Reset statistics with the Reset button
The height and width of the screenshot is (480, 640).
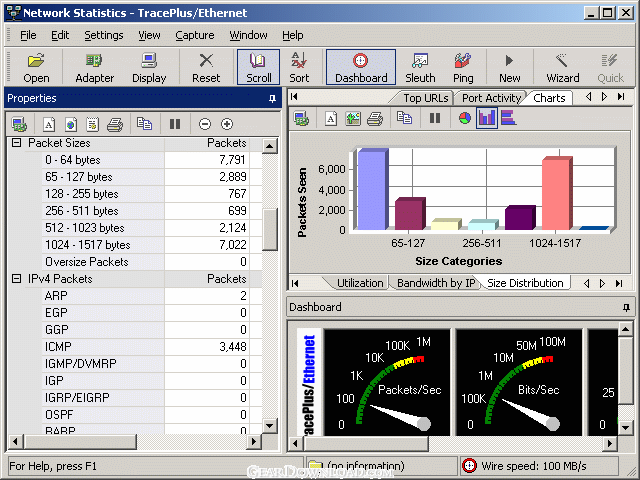click(206, 67)
